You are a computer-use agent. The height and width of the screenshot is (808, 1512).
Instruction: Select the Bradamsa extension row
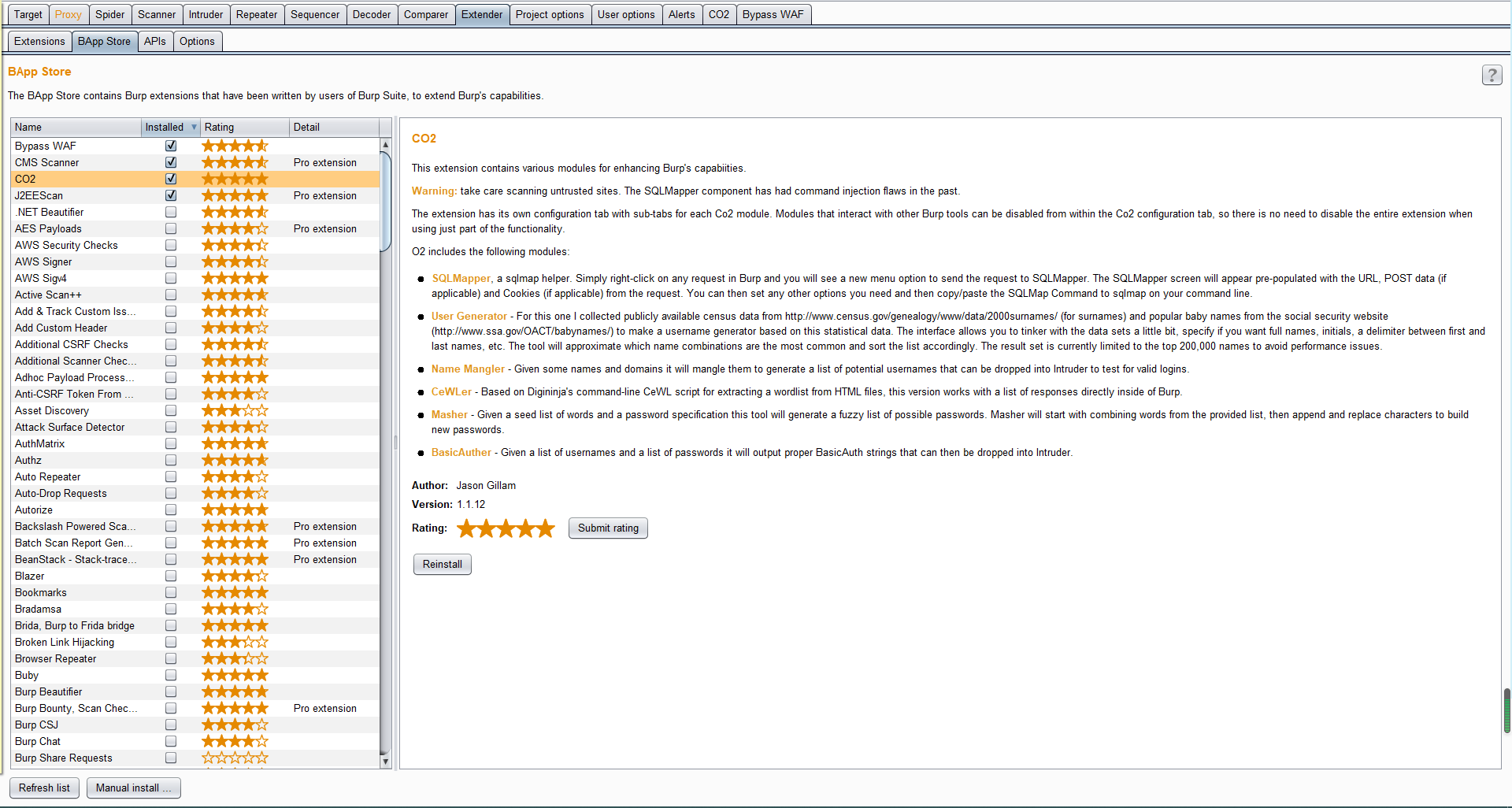195,609
